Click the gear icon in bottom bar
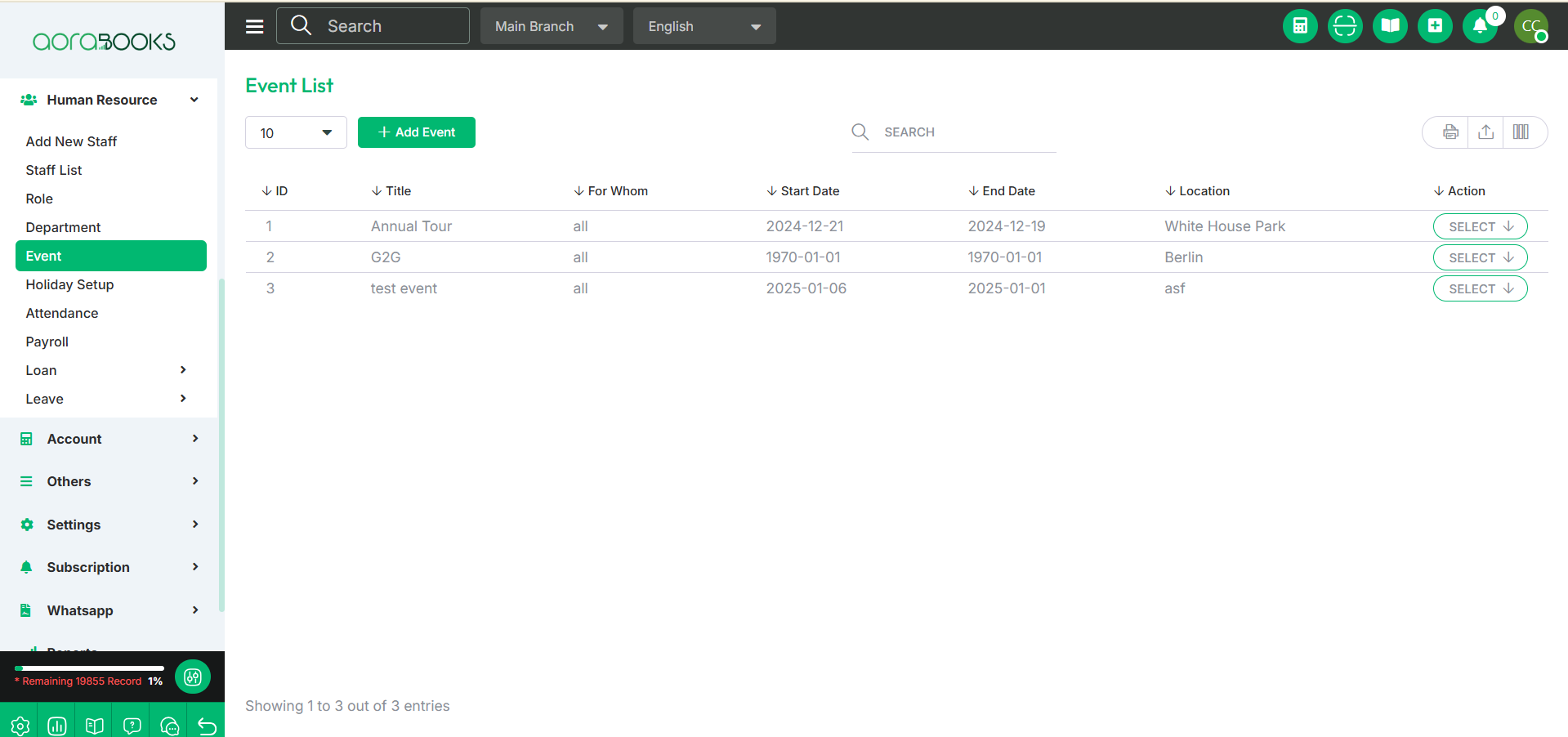Image resolution: width=1568 pixels, height=737 pixels. 20,726
